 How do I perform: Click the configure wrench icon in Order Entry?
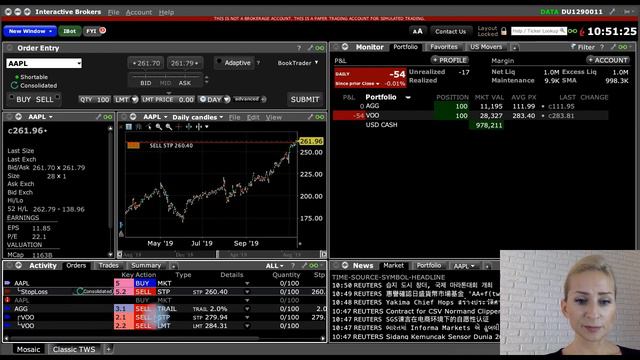pyautogui.click(x=310, y=48)
